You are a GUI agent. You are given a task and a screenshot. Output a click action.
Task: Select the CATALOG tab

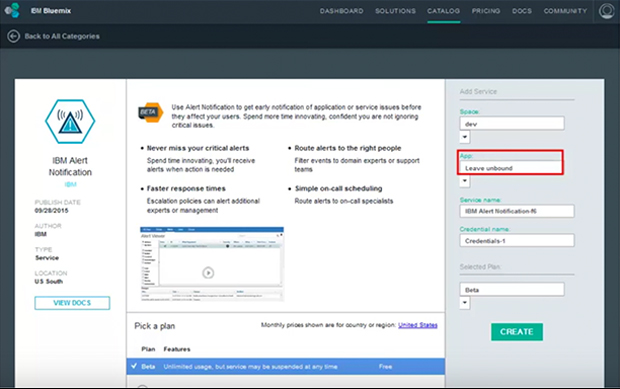443,11
